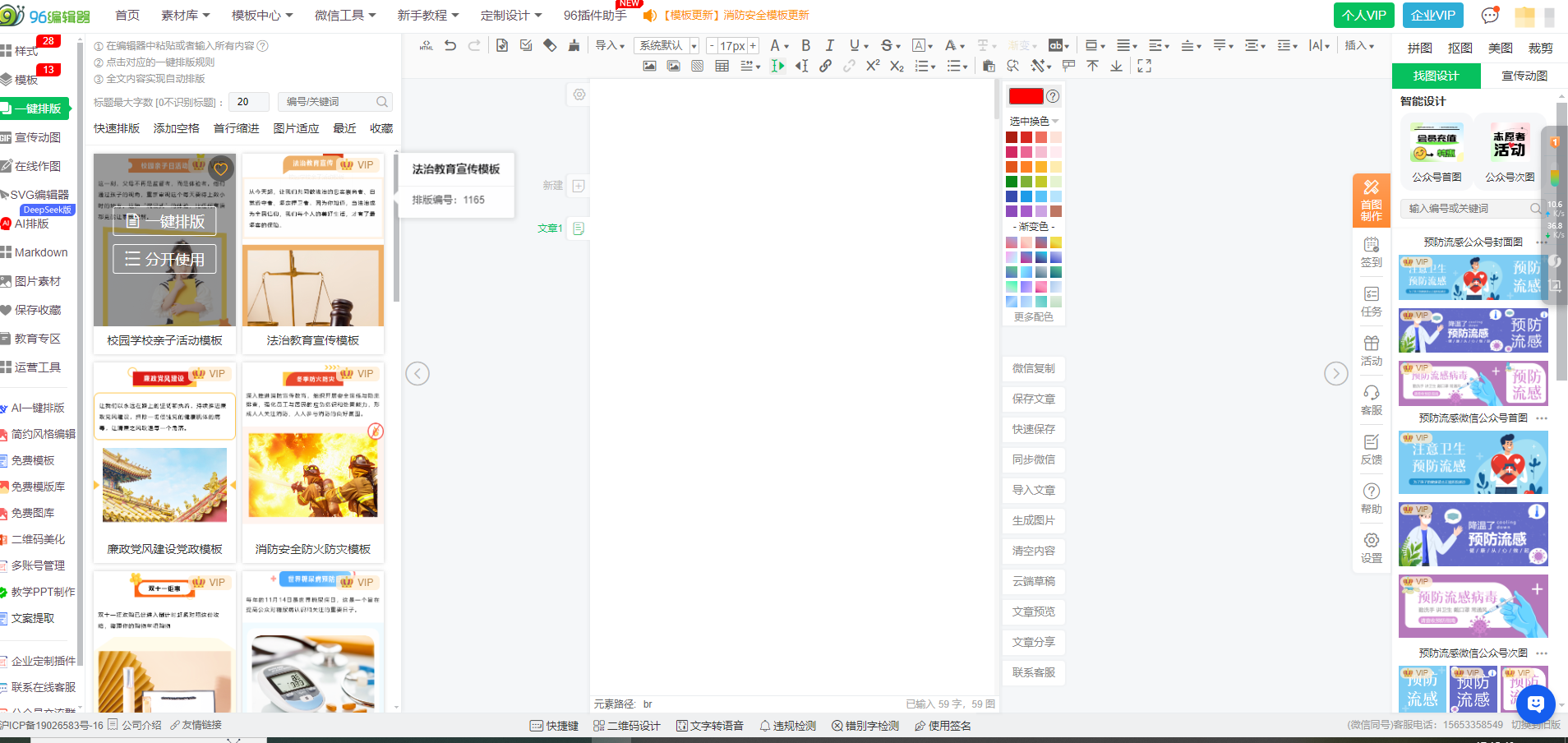This screenshot has width=1568, height=743.
Task: Expand the 导入 import dropdown
Action: (610, 46)
